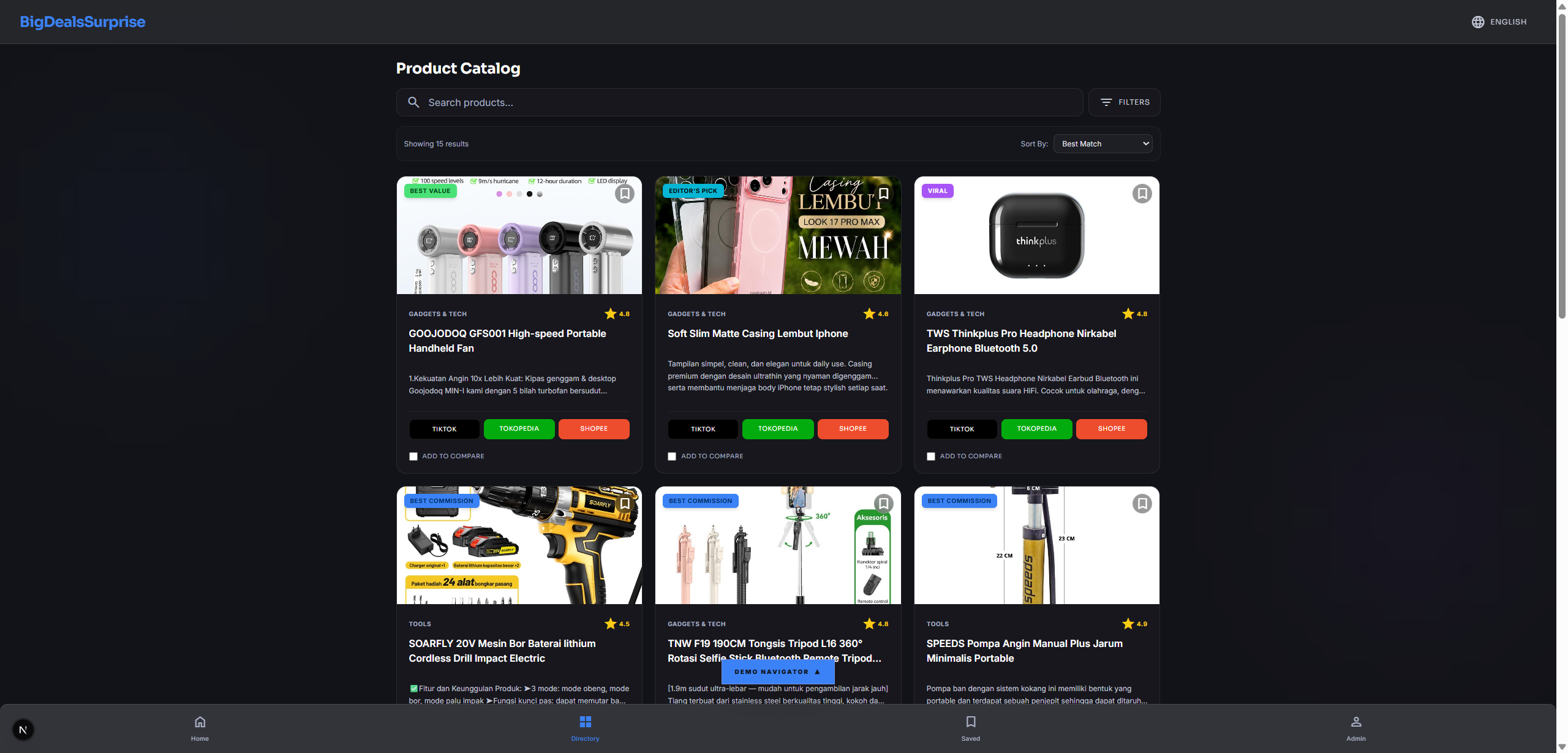Click the Editor's Pick badge
This screenshot has height=753, width=1568.
pos(693,191)
